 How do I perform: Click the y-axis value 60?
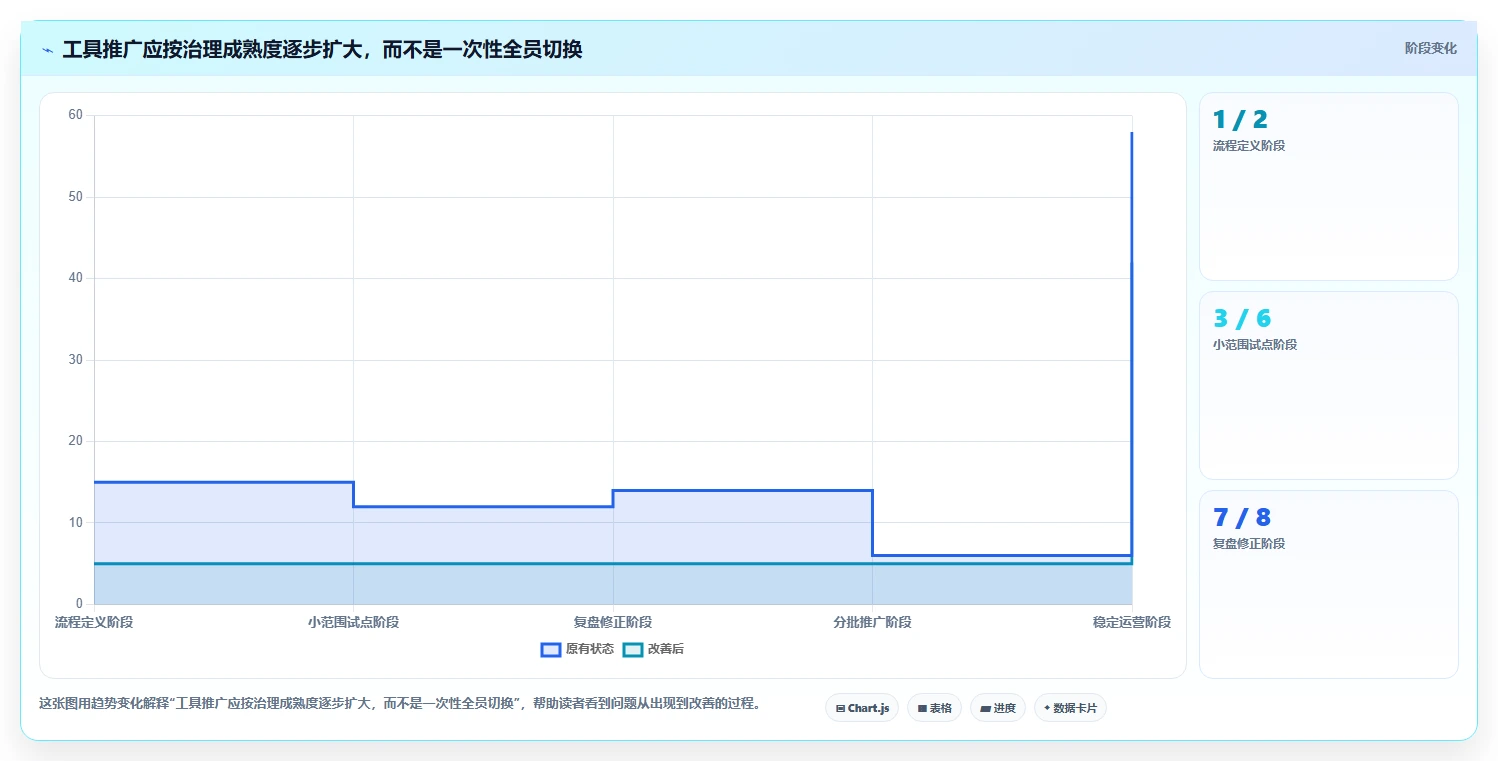pos(75,115)
